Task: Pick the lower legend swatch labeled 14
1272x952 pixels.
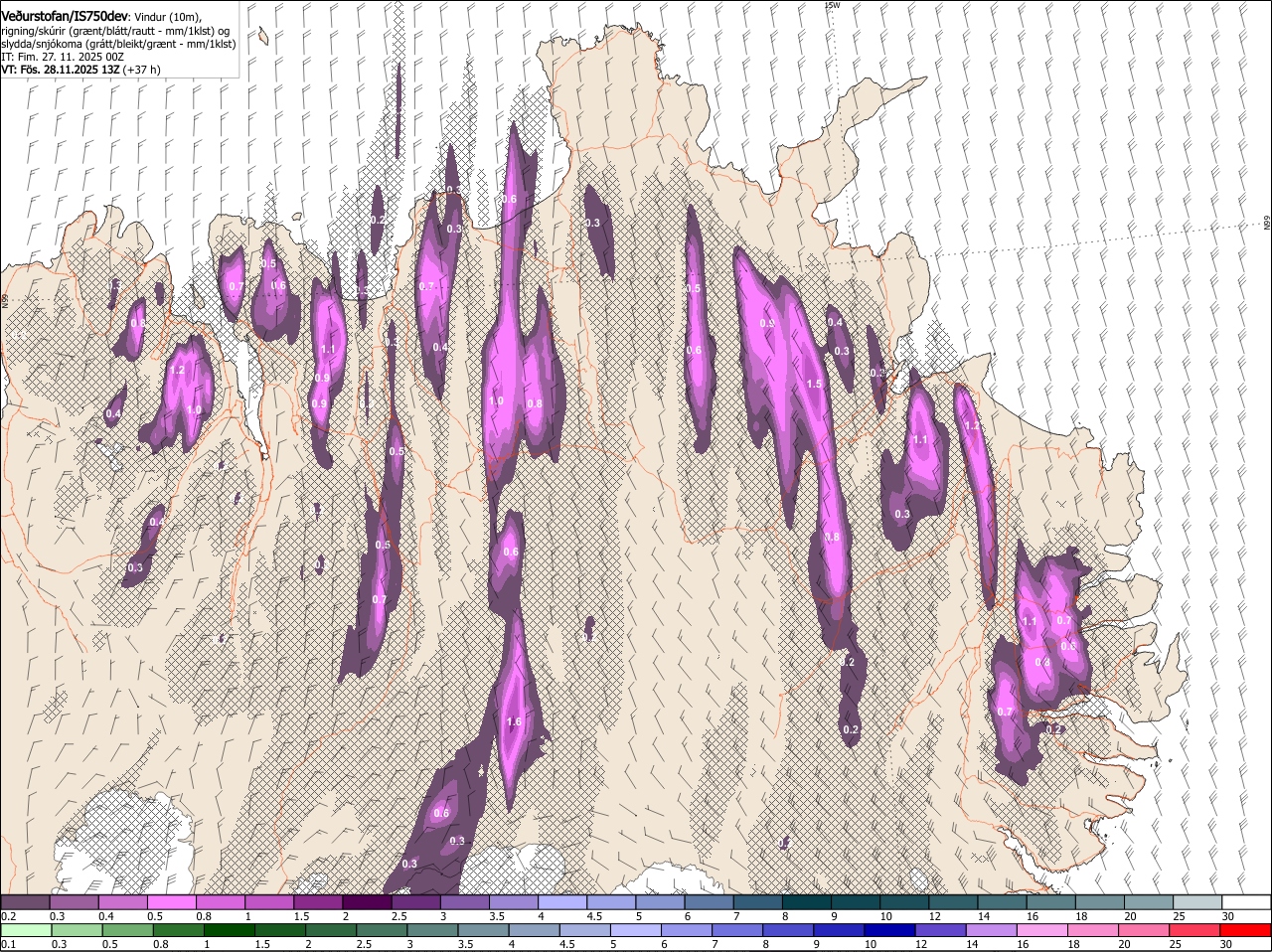Action: click(991, 930)
